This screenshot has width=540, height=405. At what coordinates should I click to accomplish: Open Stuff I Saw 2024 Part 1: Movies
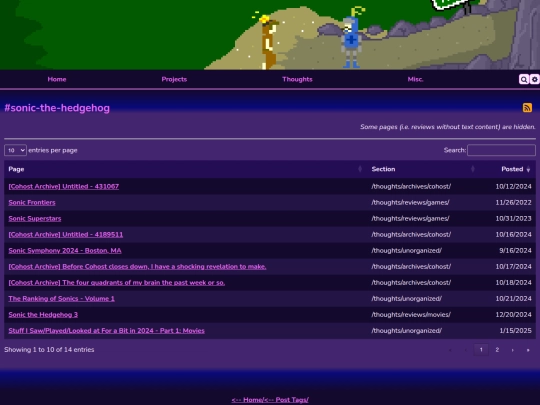click(x=106, y=331)
